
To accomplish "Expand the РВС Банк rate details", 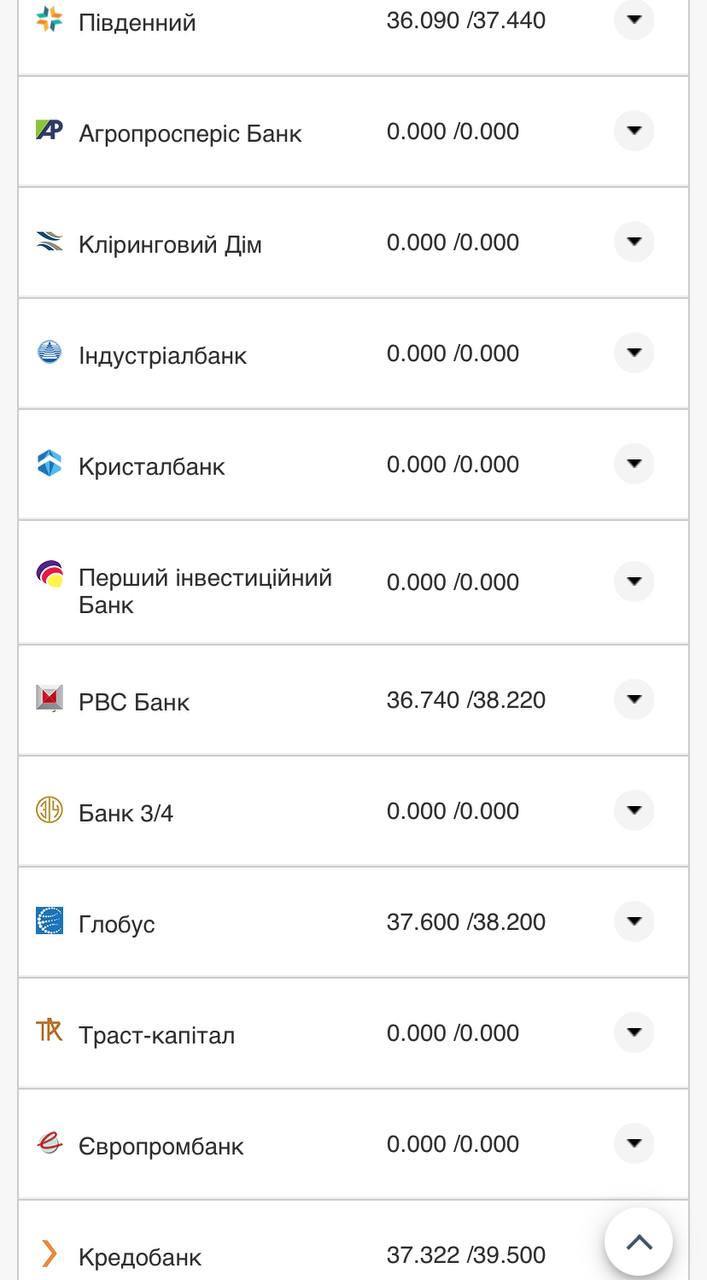I will (x=634, y=699).
